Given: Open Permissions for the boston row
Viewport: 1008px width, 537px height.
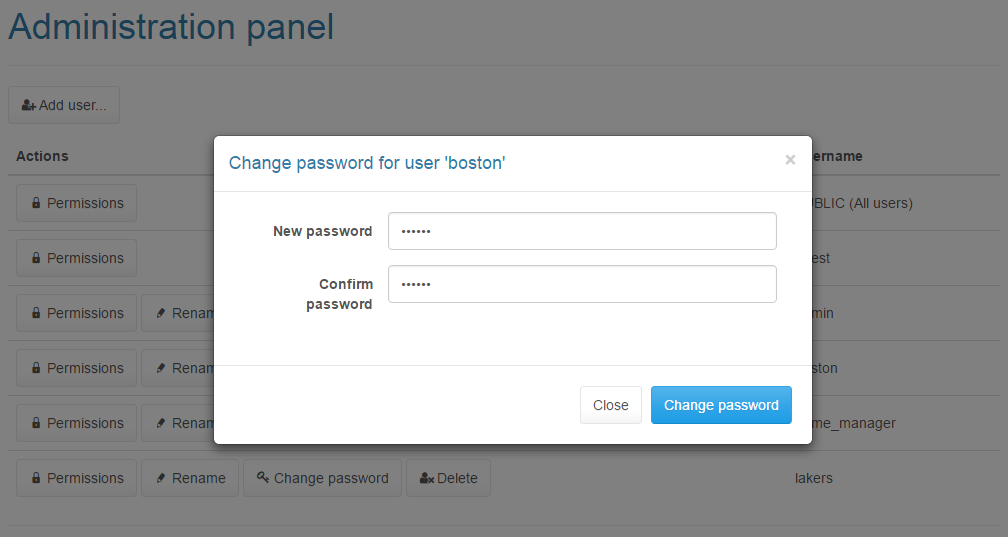Looking at the screenshot, I should (x=76, y=368).
